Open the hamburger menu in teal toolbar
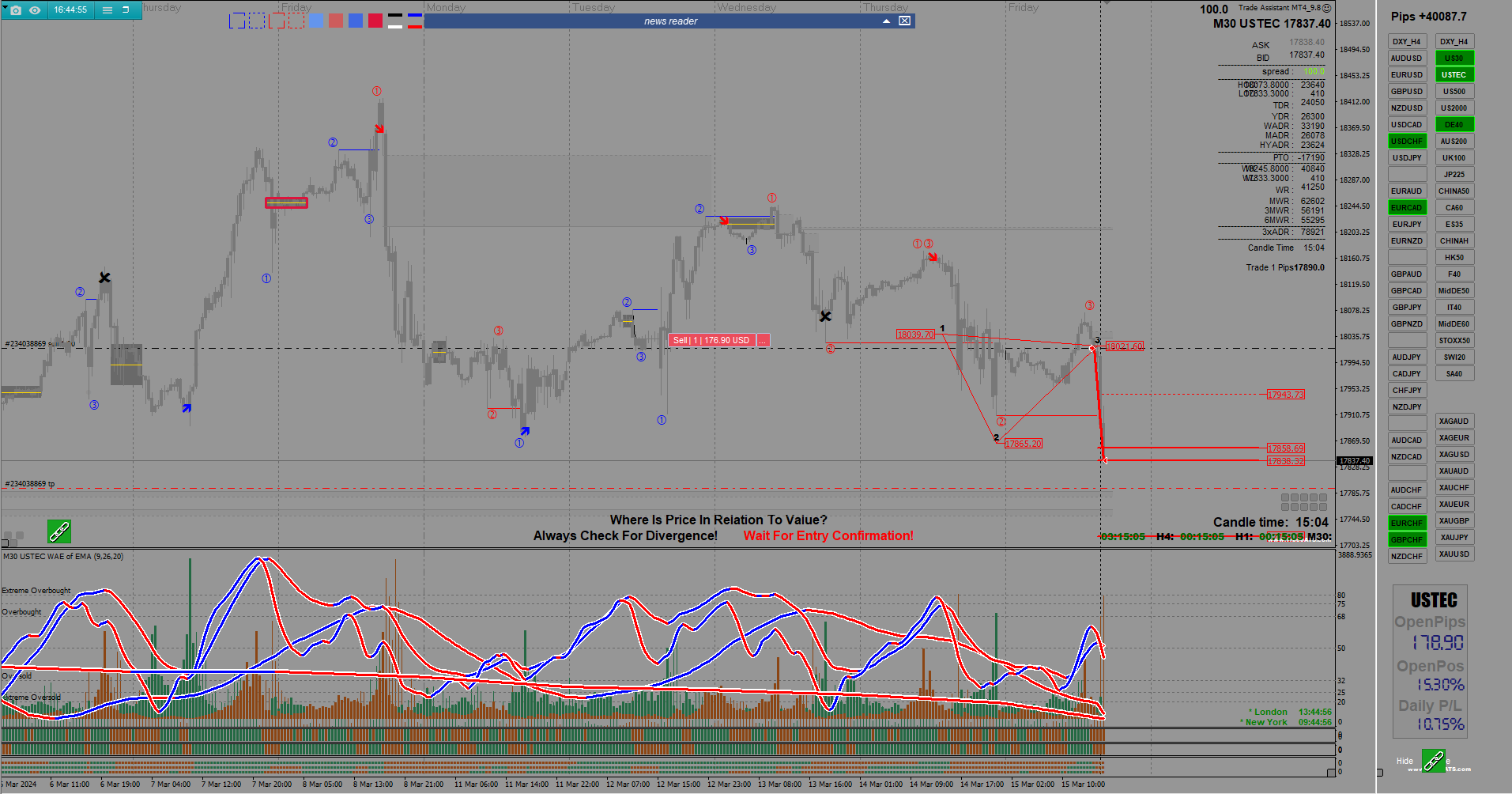The height and width of the screenshot is (794, 1512). click(107, 10)
